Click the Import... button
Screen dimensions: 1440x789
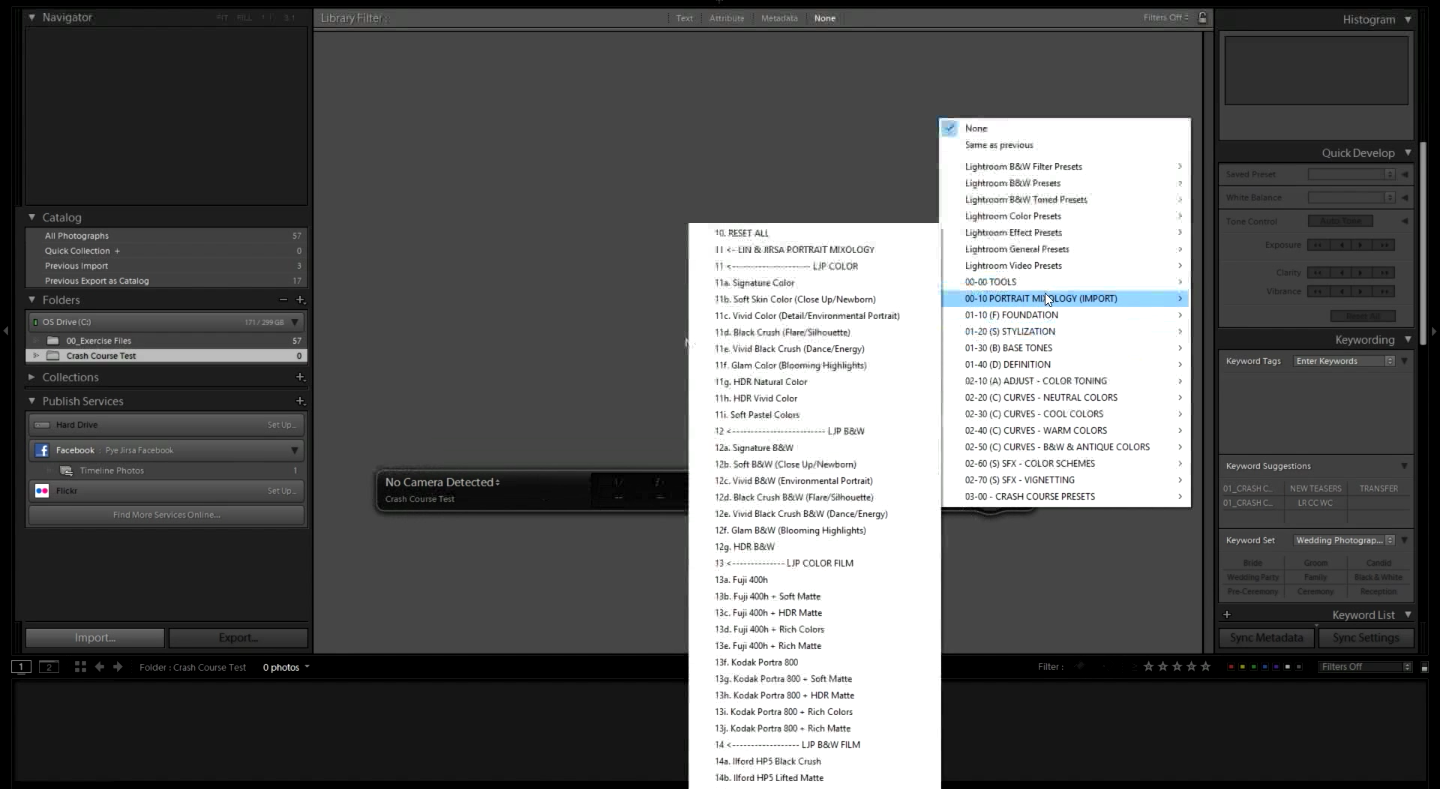[x=95, y=638]
